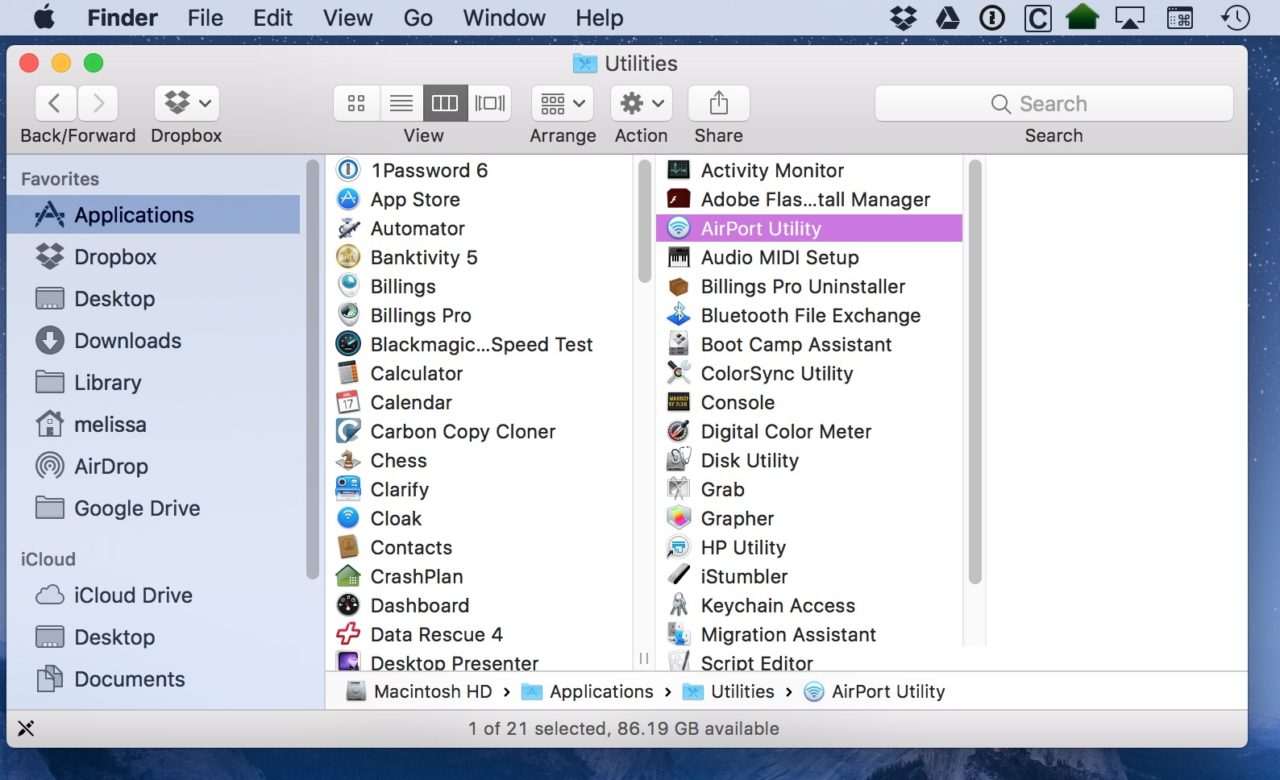Select Disk Utility in the third column

pyautogui.click(x=749, y=460)
